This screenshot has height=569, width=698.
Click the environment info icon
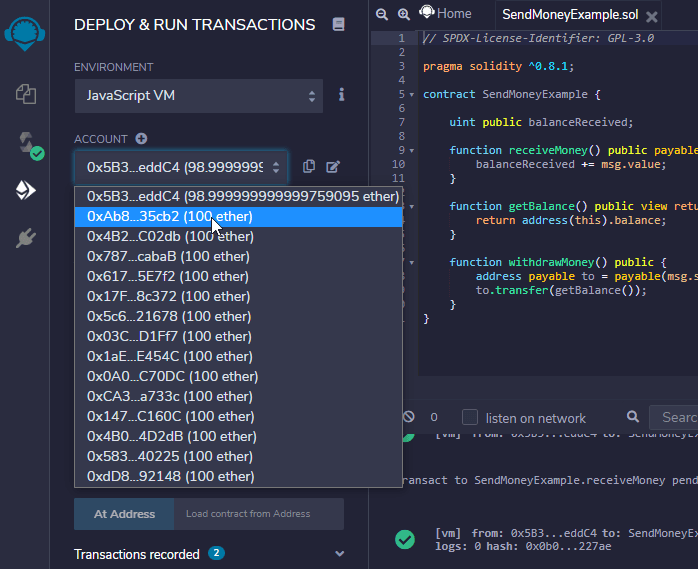coord(341,94)
